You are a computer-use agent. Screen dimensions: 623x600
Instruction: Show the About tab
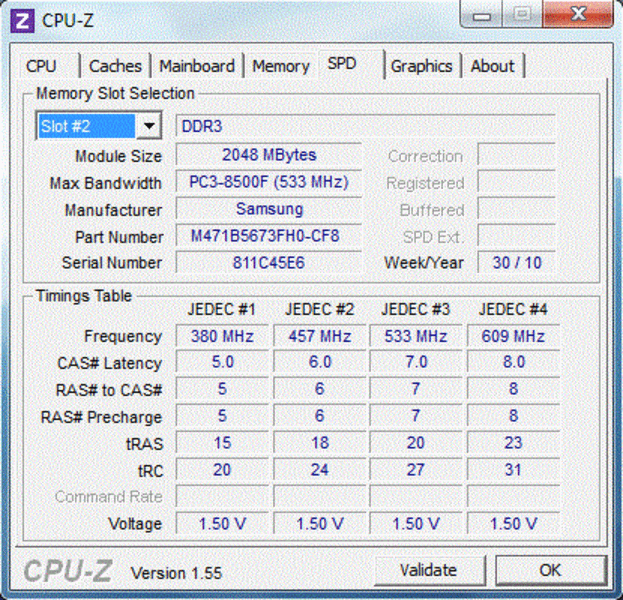pos(493,66)
